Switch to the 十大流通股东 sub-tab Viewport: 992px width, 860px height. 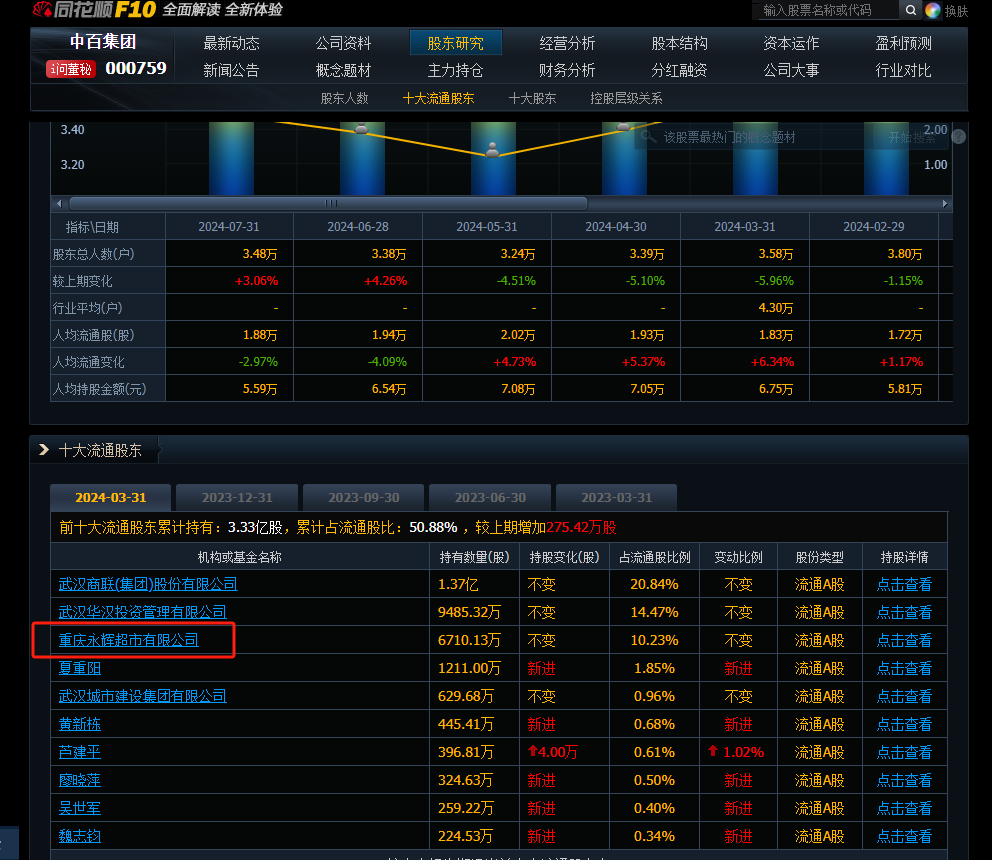438,99
